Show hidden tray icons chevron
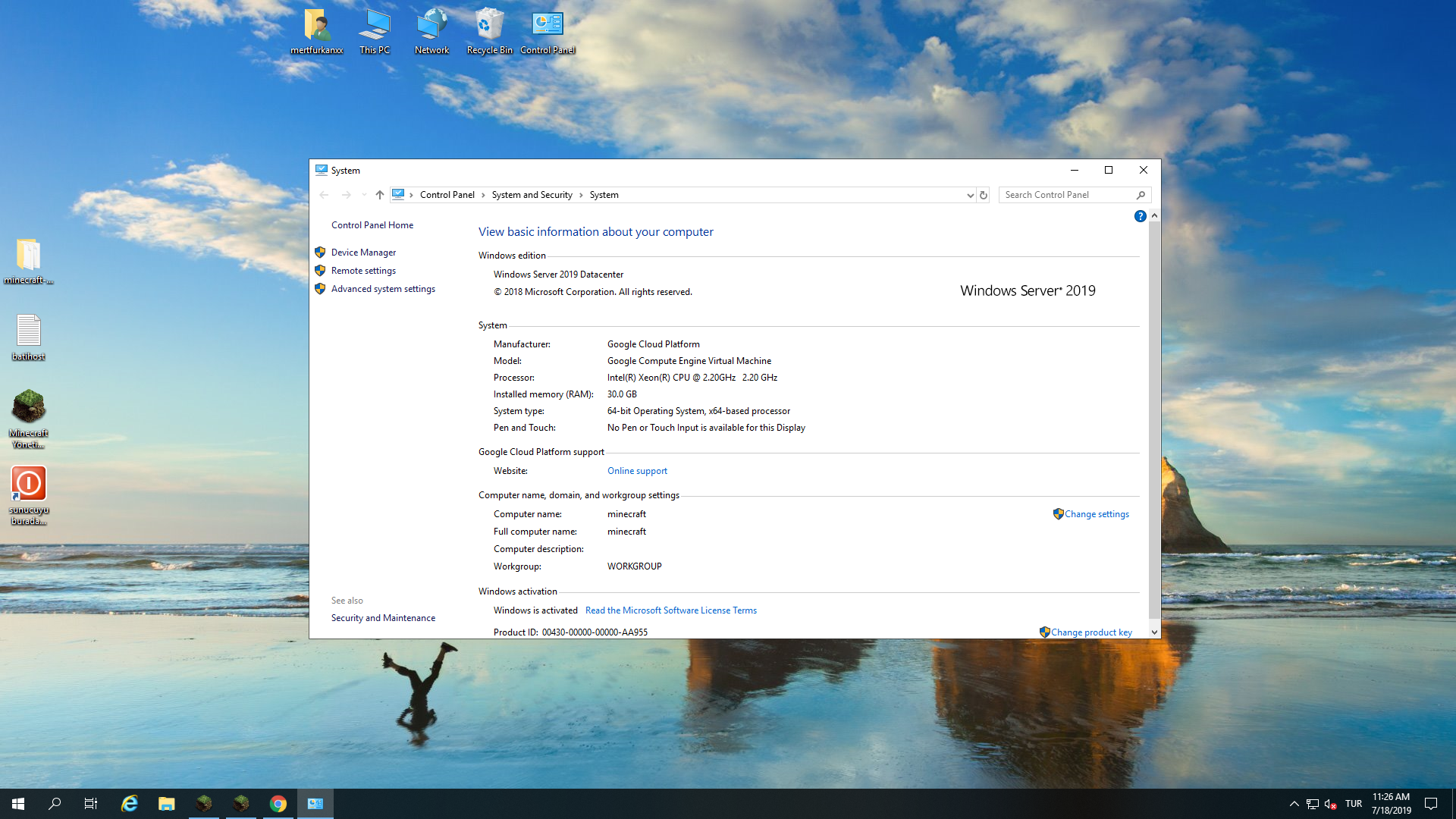Image resolution: width=1456 pixels, height=819 pixels. click(1294, 804)
